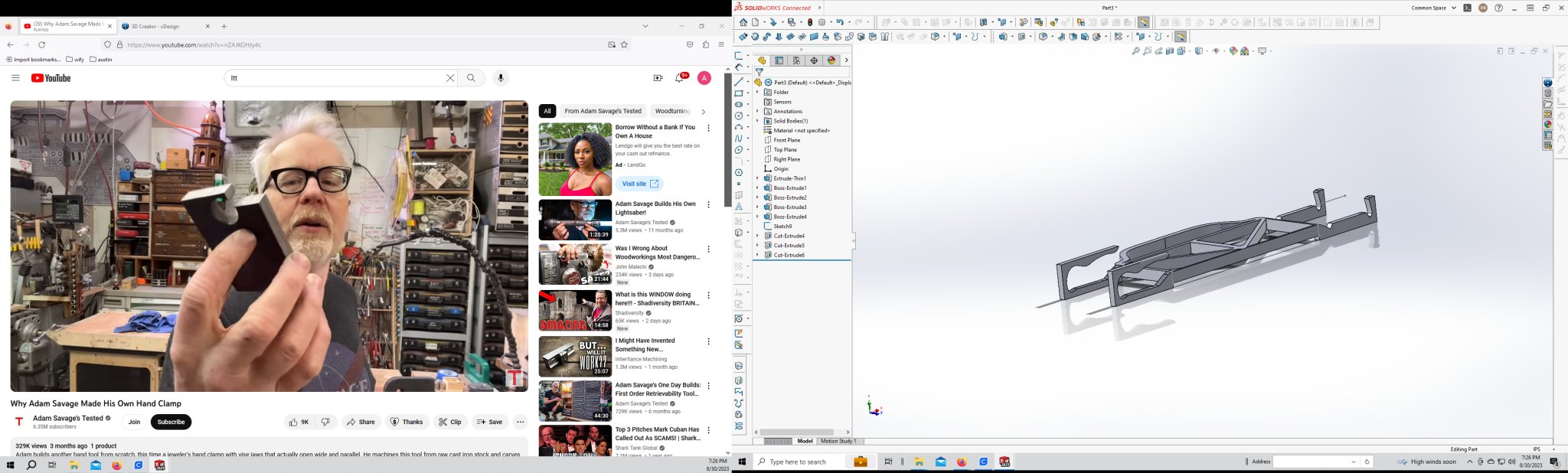Open the ConfigurationManager tab icon

click(x=796, y=60)
